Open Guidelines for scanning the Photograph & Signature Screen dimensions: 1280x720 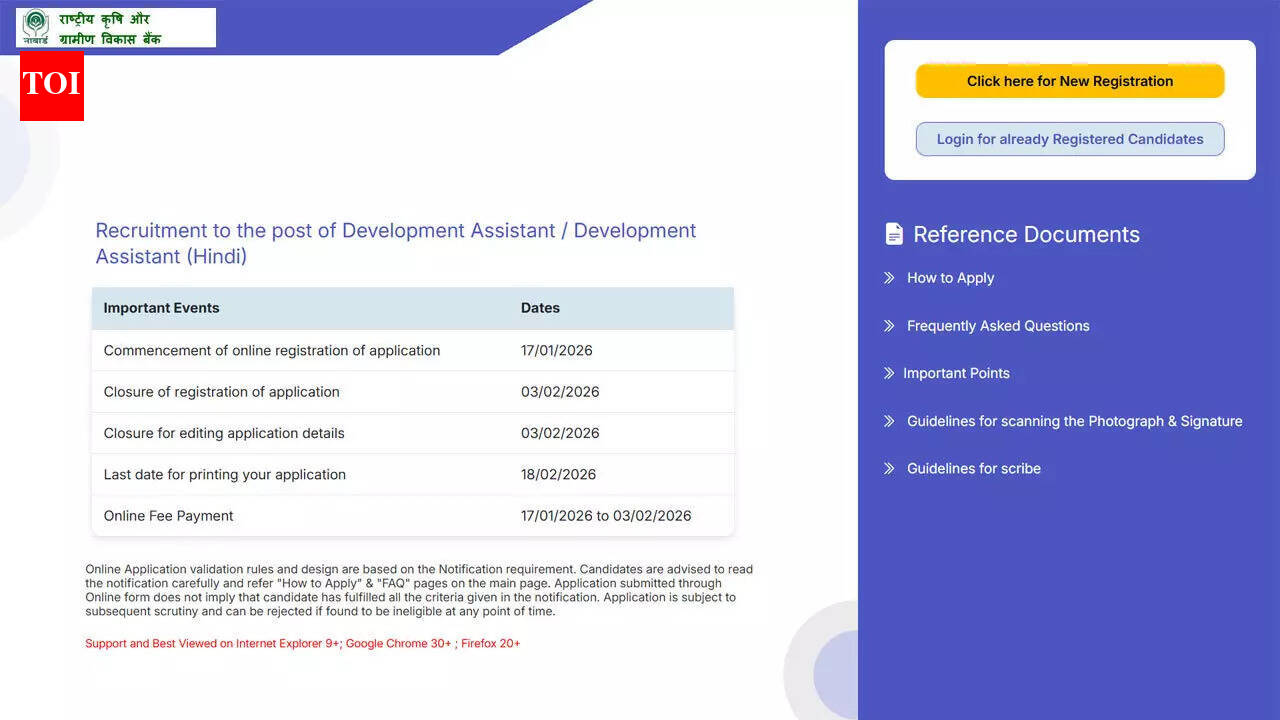[x=1074, y=421]
